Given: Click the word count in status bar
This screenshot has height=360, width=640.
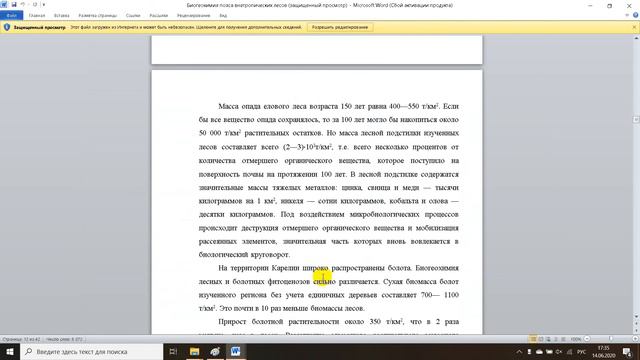Looking at the screenshot, I should point(64,339).
